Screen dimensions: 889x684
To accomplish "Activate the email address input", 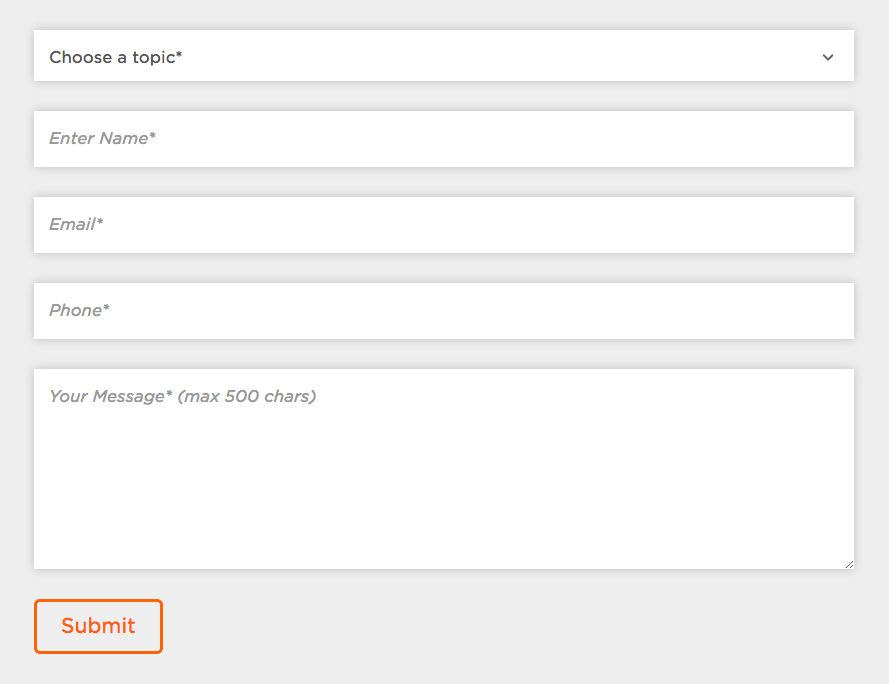I will pyautogui.click(x=444, y=224).
